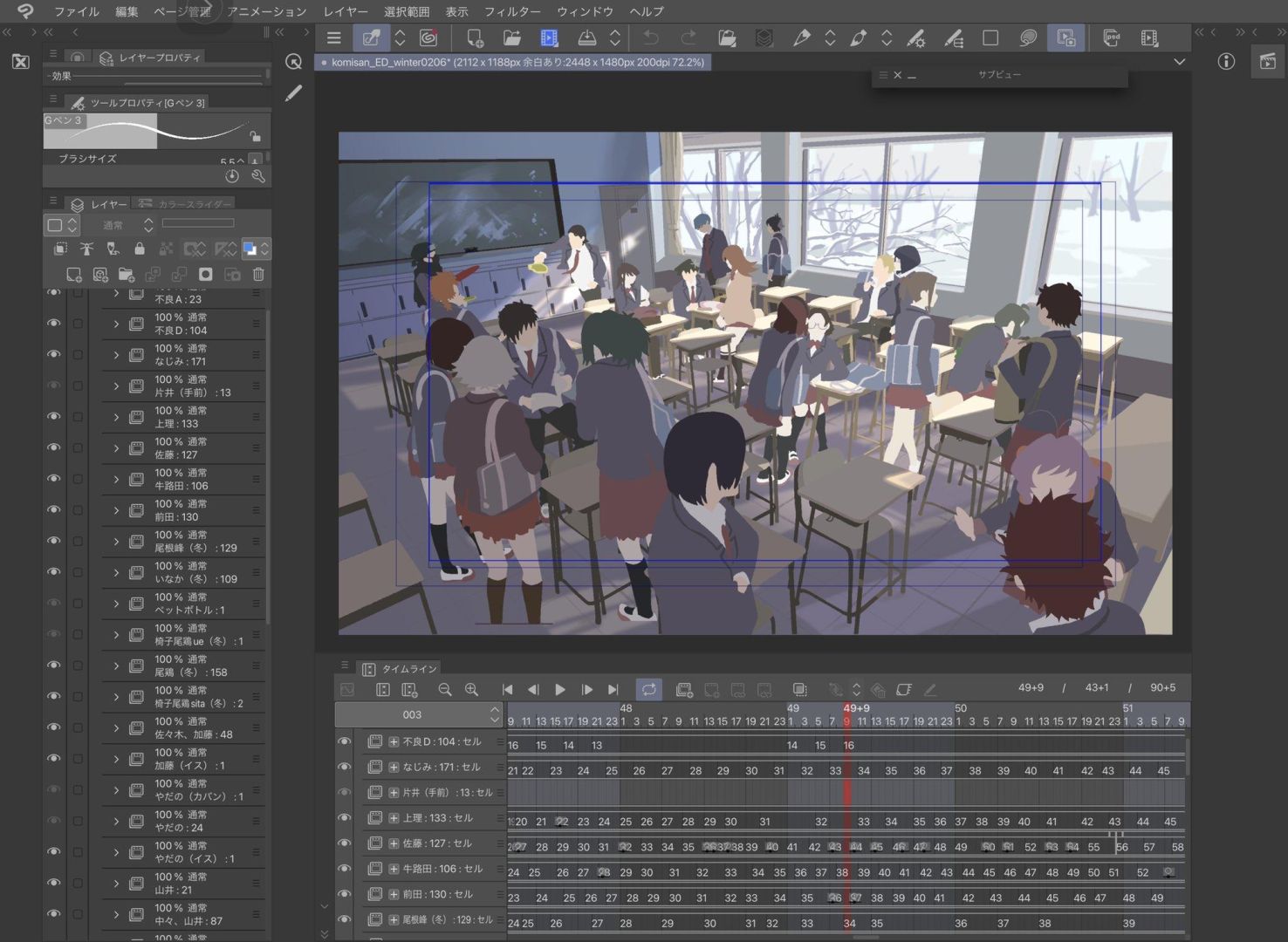Tick the checkbox beside layer 牛路田 : 106
The image size is (1288, 942).
(78, 479)
